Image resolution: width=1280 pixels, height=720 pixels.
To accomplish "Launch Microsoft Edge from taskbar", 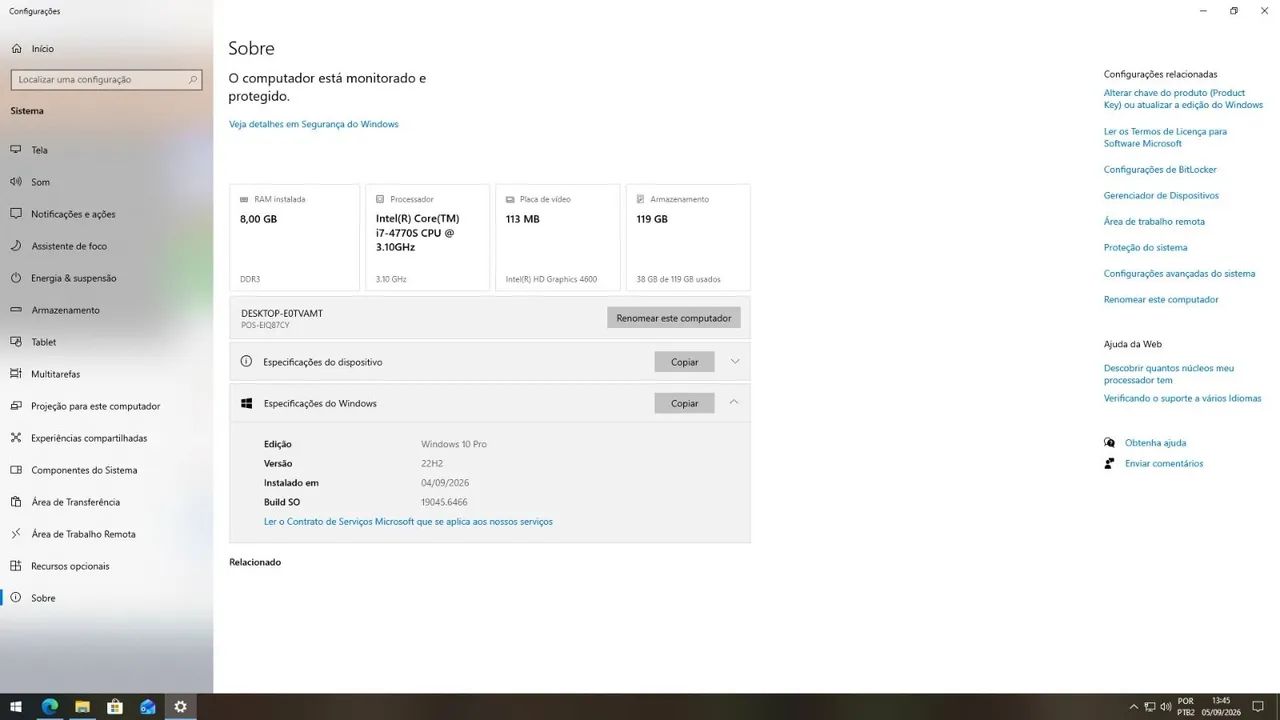I will point(49,707).
